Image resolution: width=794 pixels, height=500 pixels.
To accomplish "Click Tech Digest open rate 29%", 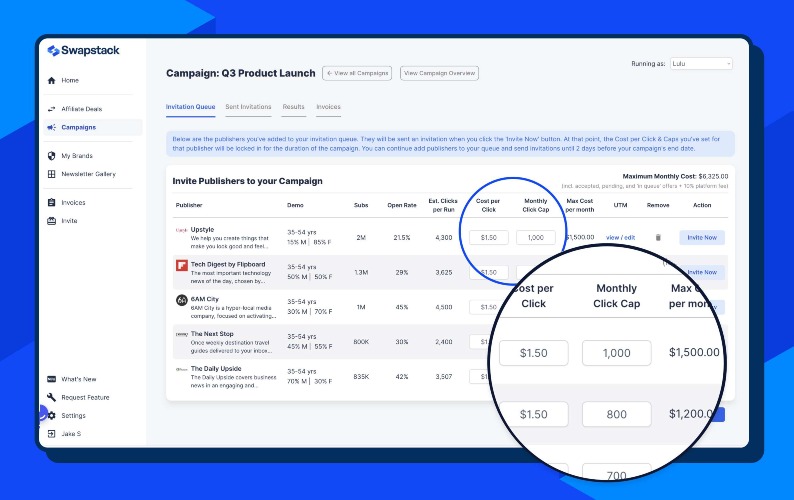I will click(402, 273).
